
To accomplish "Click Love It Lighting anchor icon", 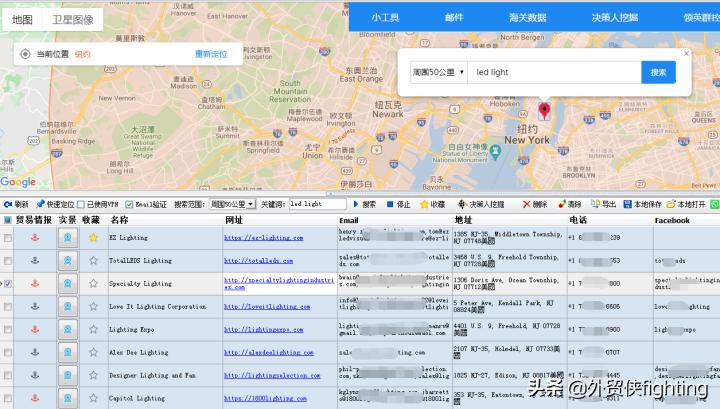I will 35,306.
